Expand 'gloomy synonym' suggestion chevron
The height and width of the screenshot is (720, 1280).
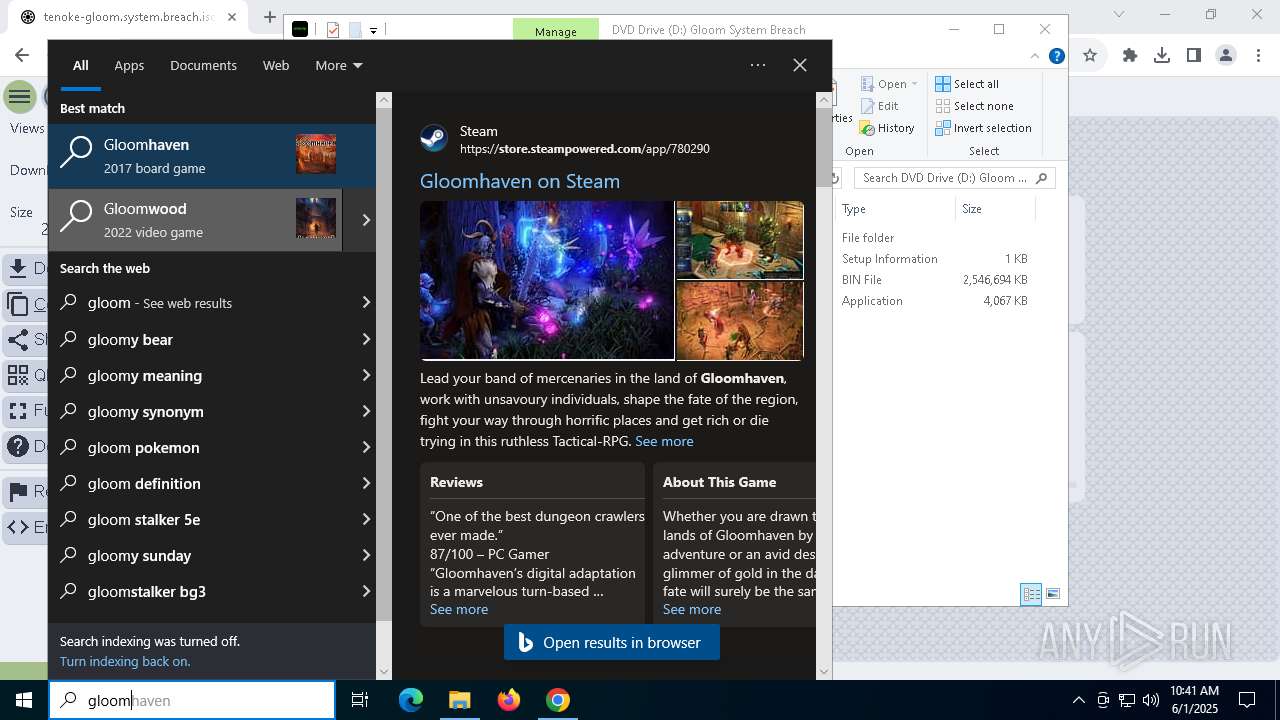point(366,411)
